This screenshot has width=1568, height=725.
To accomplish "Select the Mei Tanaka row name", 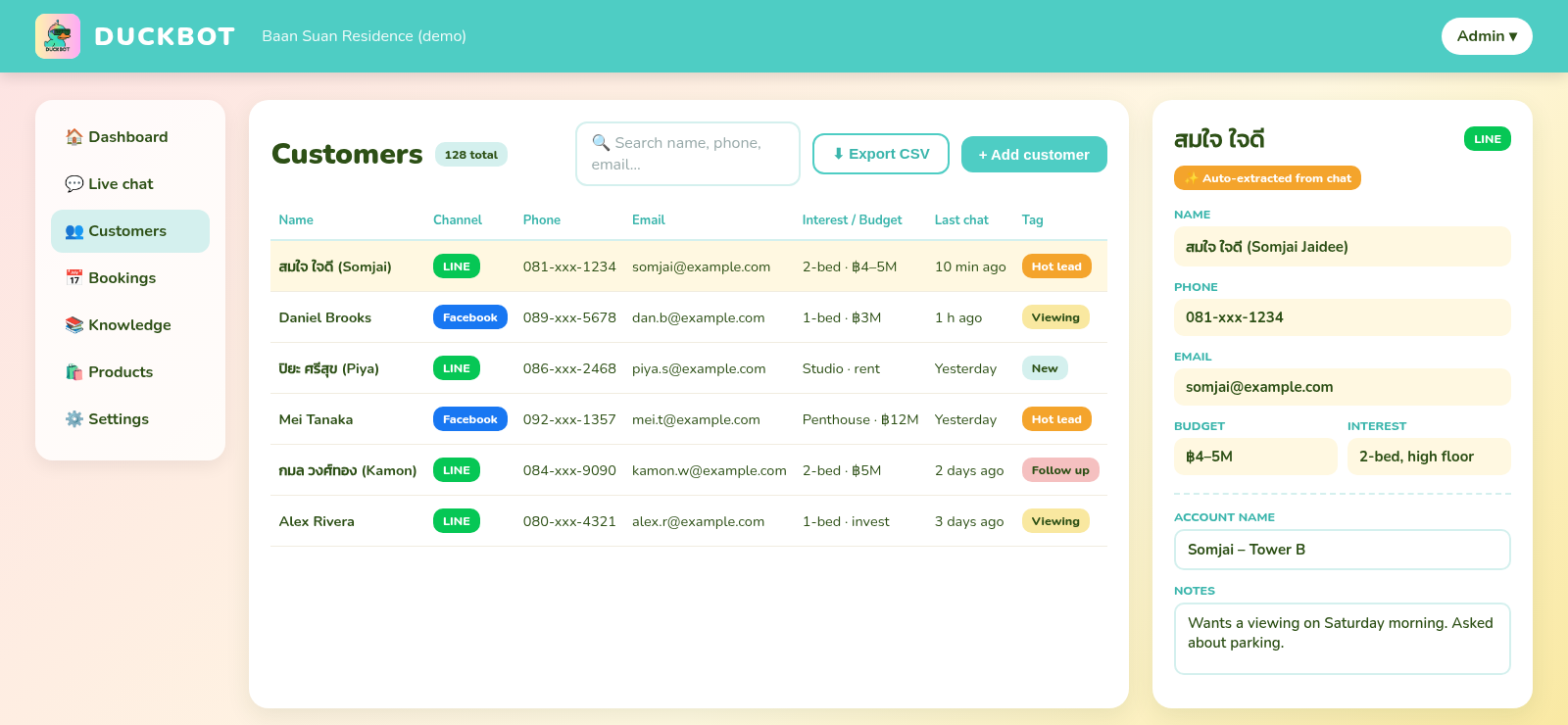I will (316, 419).
